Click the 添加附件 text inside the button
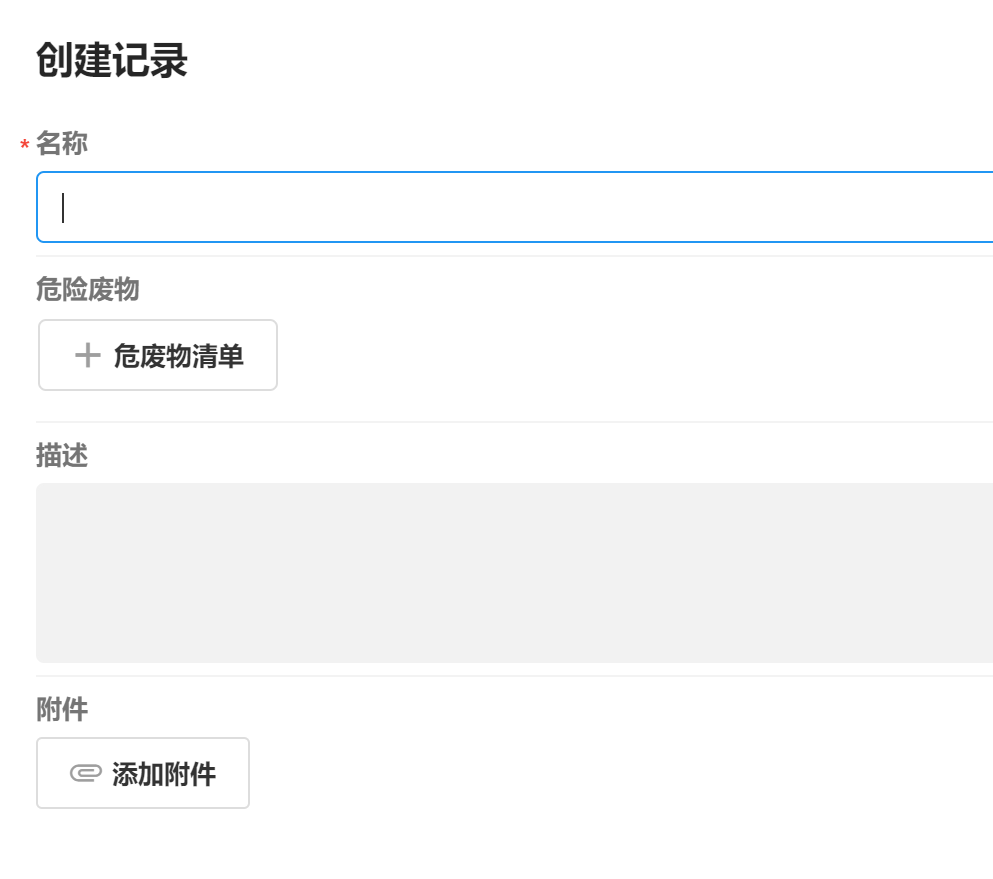 [x=164, y=773]
